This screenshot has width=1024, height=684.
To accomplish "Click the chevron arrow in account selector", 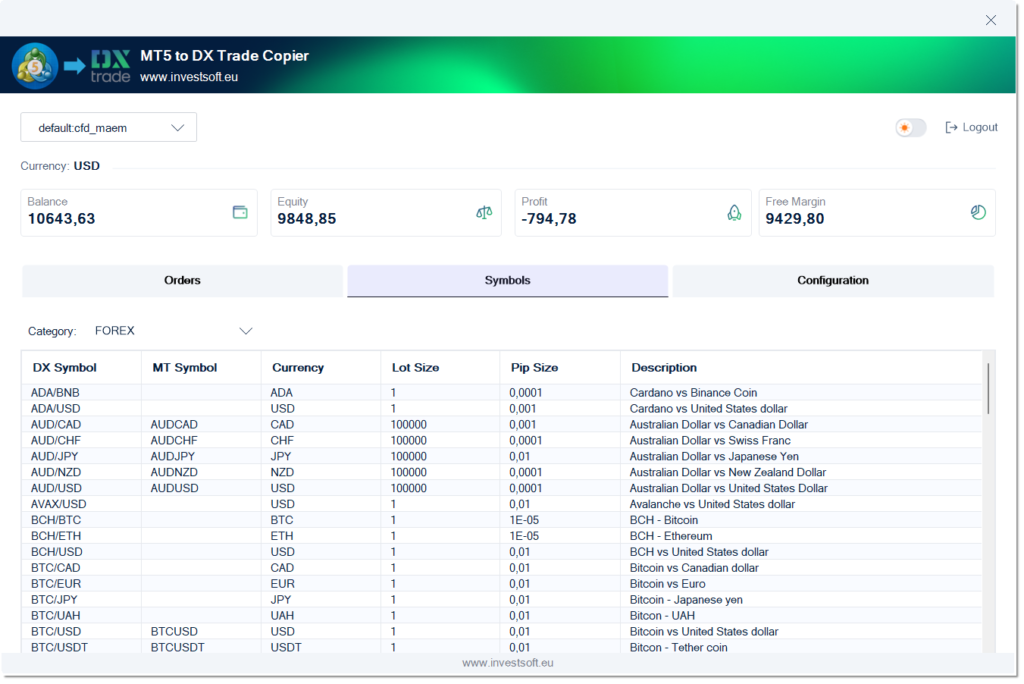I will click(178, 128).
